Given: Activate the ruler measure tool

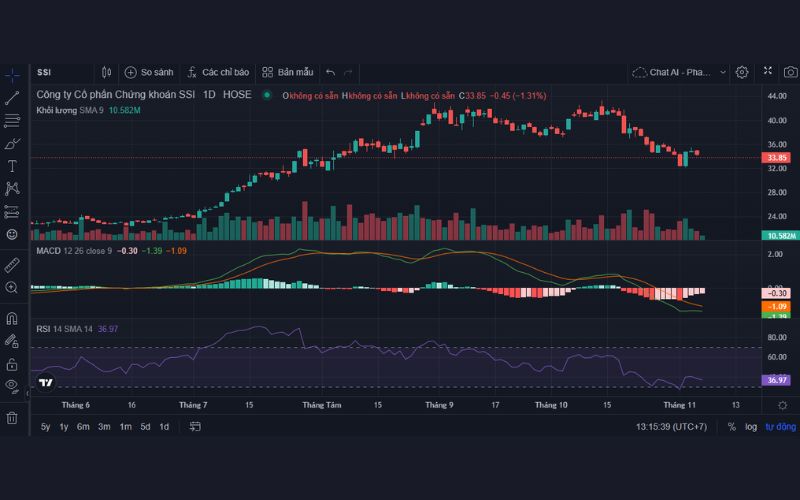Looking at the screenshot, I should tap(13, 264).
